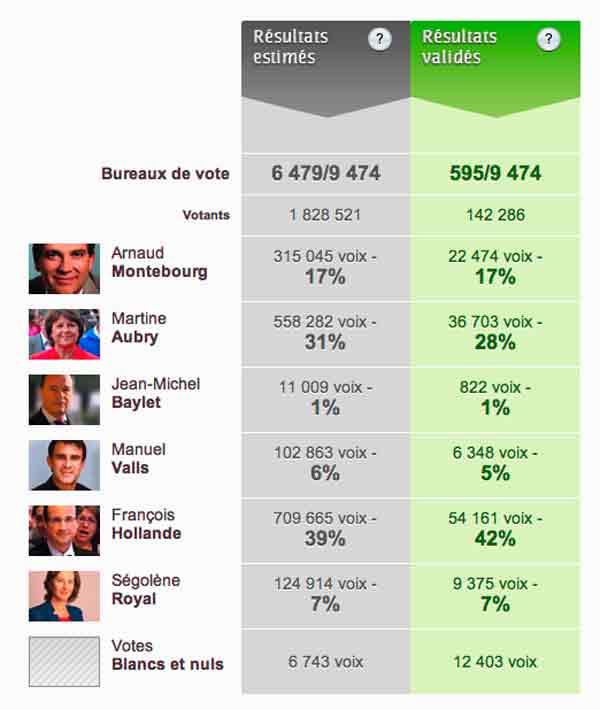Click the Manuel Valls name label
Image resolution: width=600 pixels, height=710 pixels.
pyautogui.click(x=138, y=459)
